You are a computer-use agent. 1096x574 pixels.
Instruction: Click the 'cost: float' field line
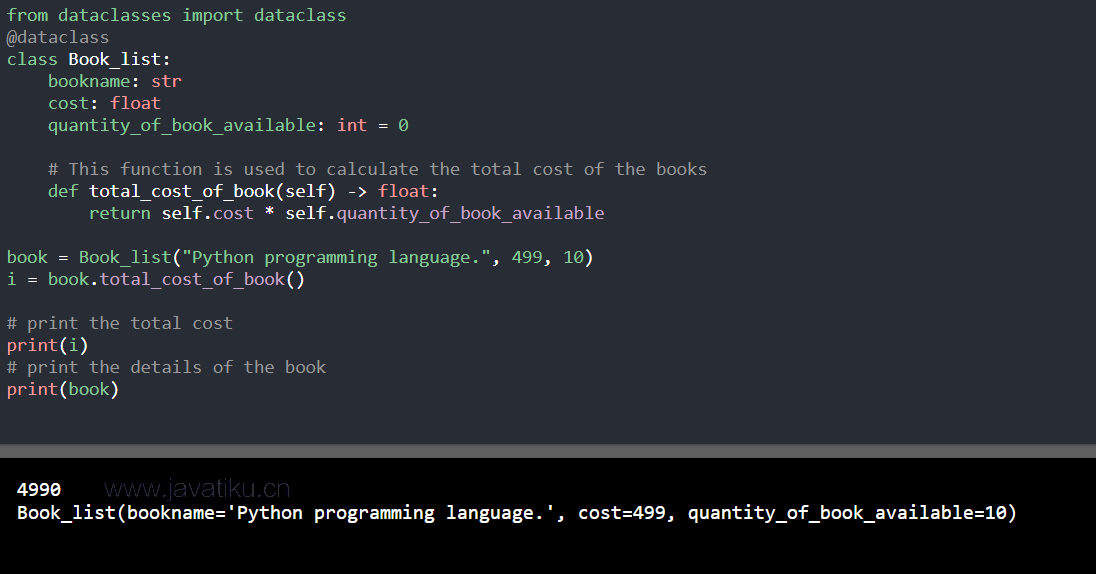point(104,103)
